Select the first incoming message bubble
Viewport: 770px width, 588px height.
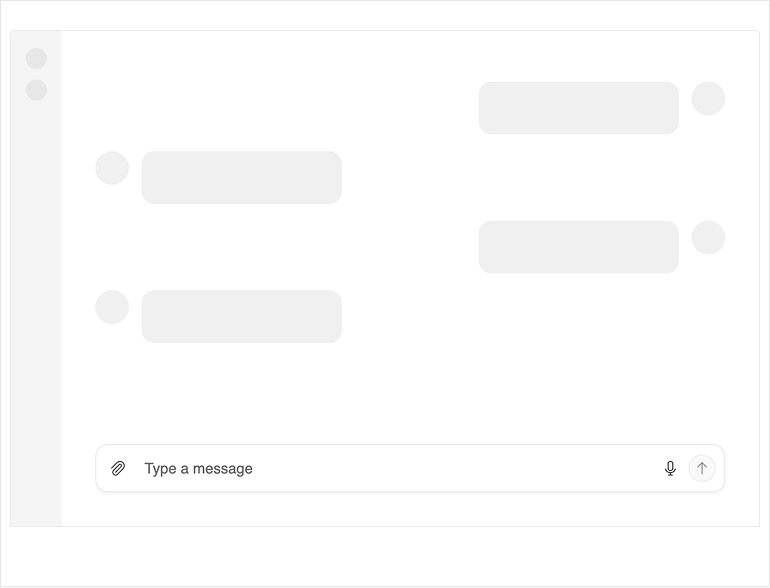[241, 177]
